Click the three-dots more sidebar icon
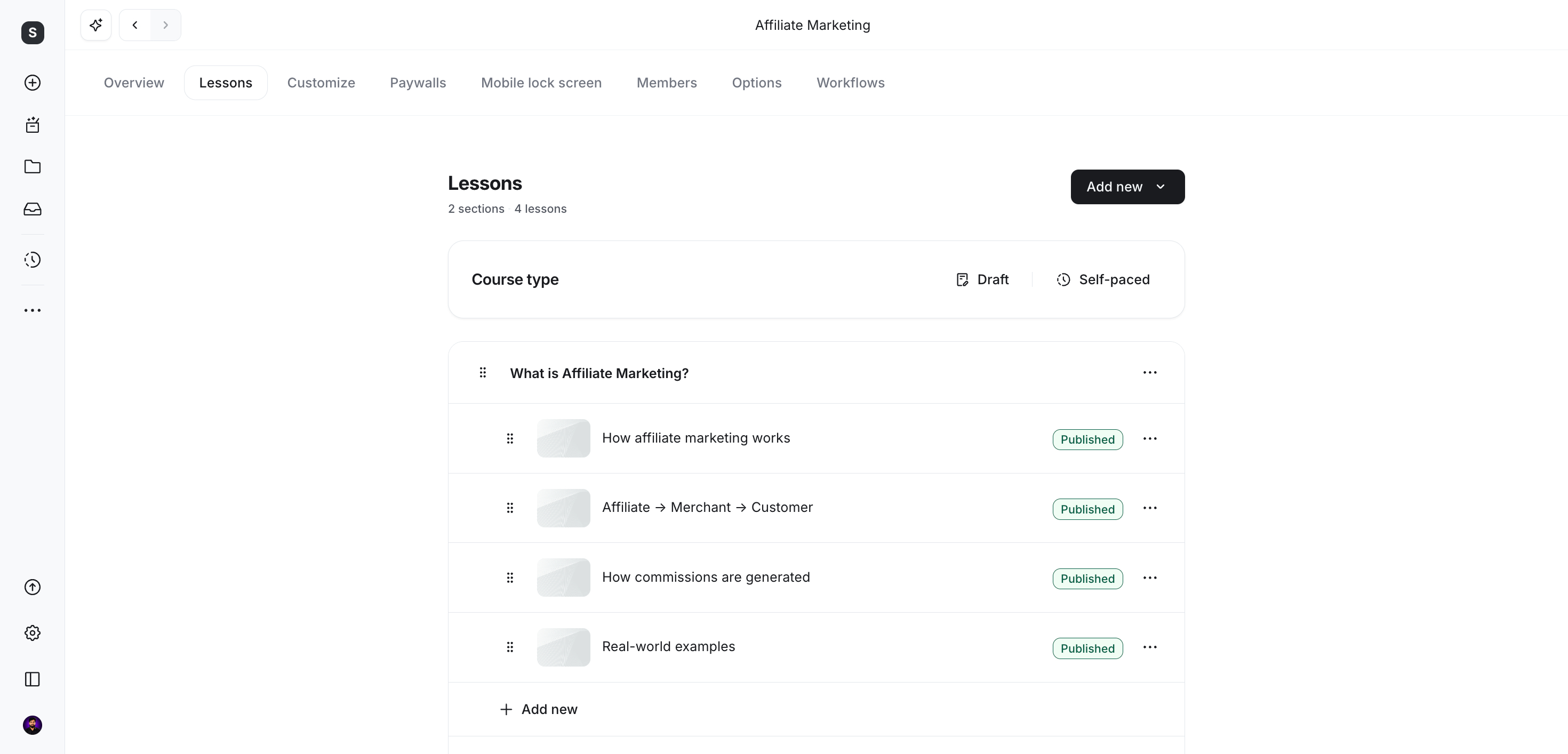The height and width of the screenshot is (754, 1568). 32,310
